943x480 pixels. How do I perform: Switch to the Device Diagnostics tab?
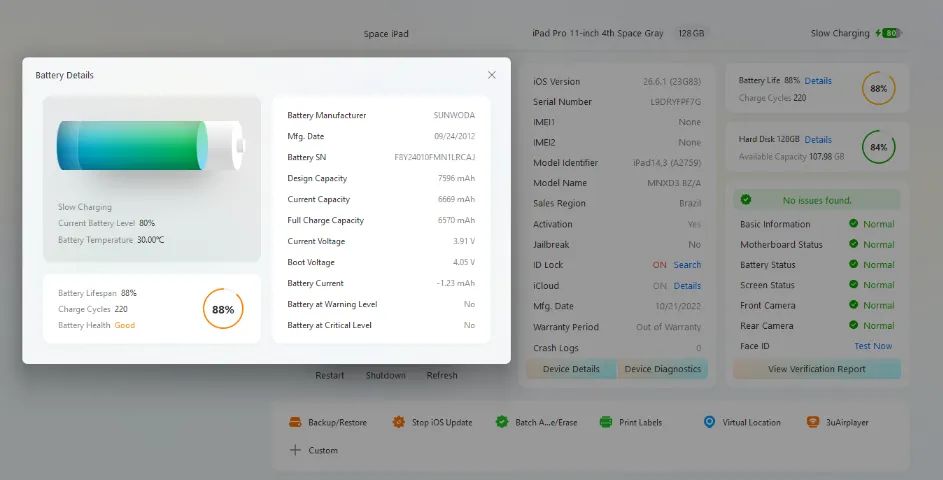[x=663, y=369]
